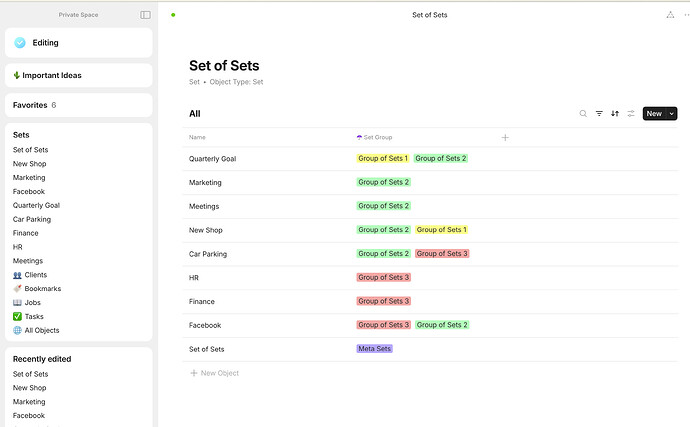
Task: Open Facebook in Sets sidebar list
Action: click(29, 191)
